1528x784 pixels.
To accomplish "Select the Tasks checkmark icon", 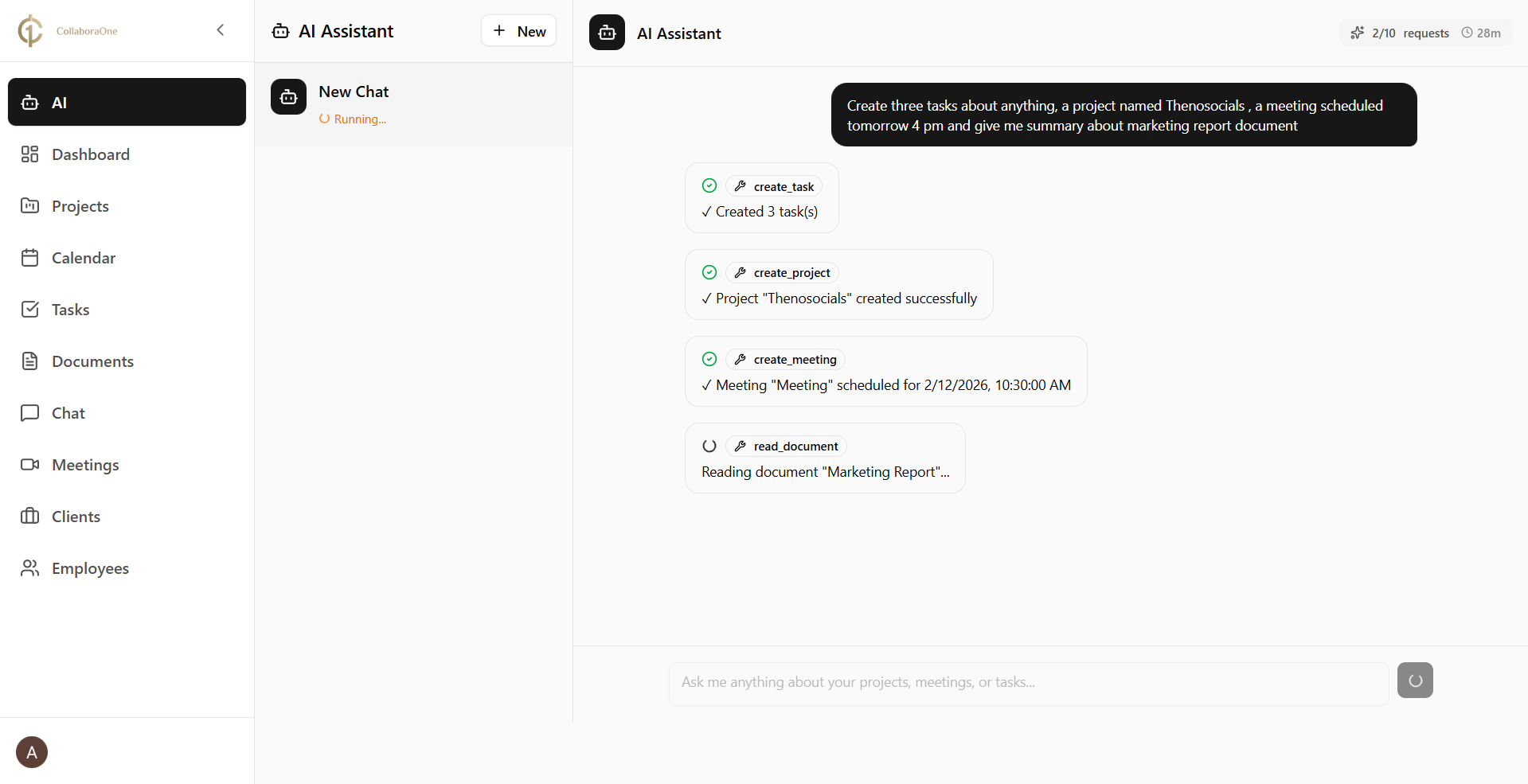I will 29,309.
